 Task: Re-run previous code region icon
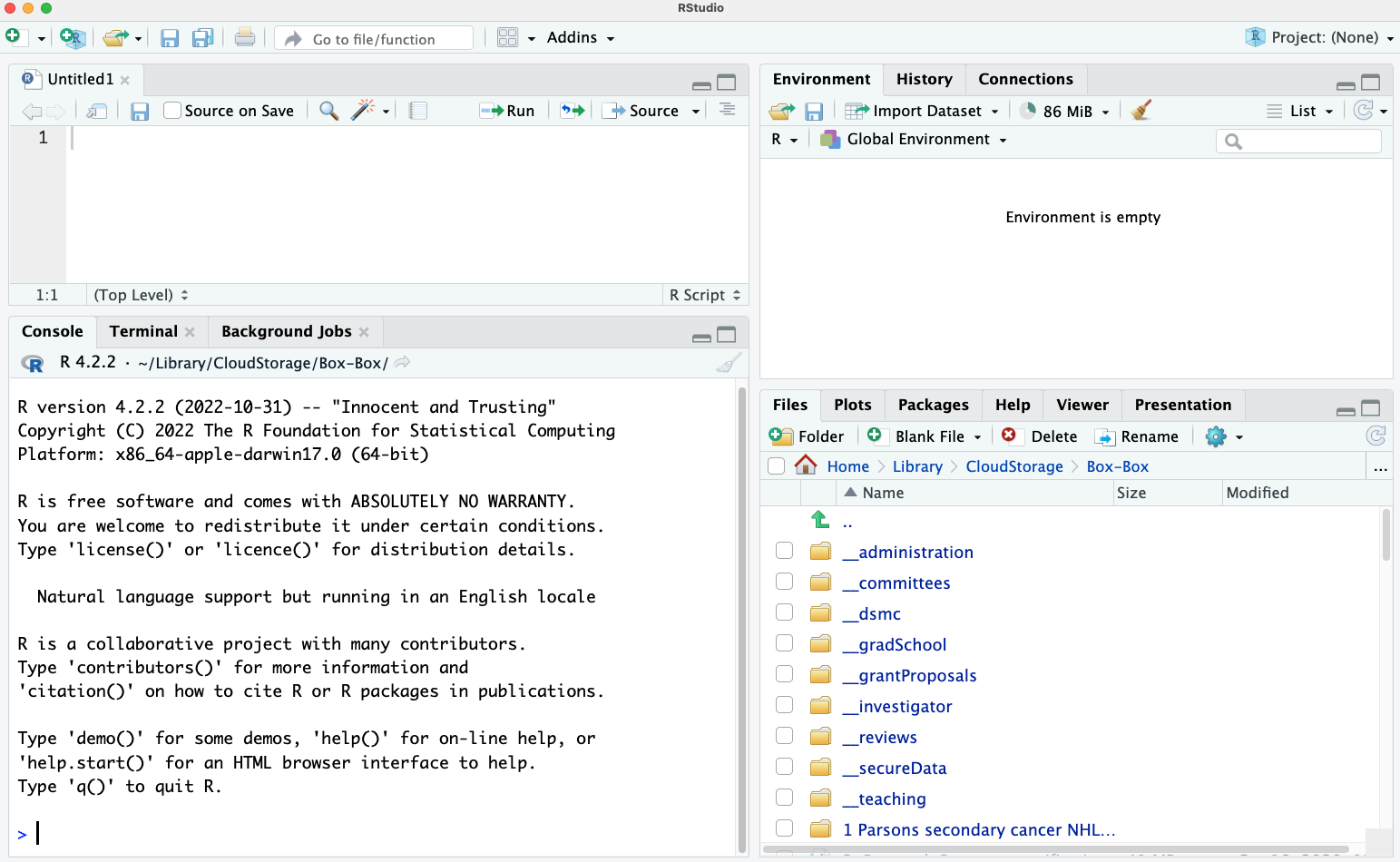[573, 111]
